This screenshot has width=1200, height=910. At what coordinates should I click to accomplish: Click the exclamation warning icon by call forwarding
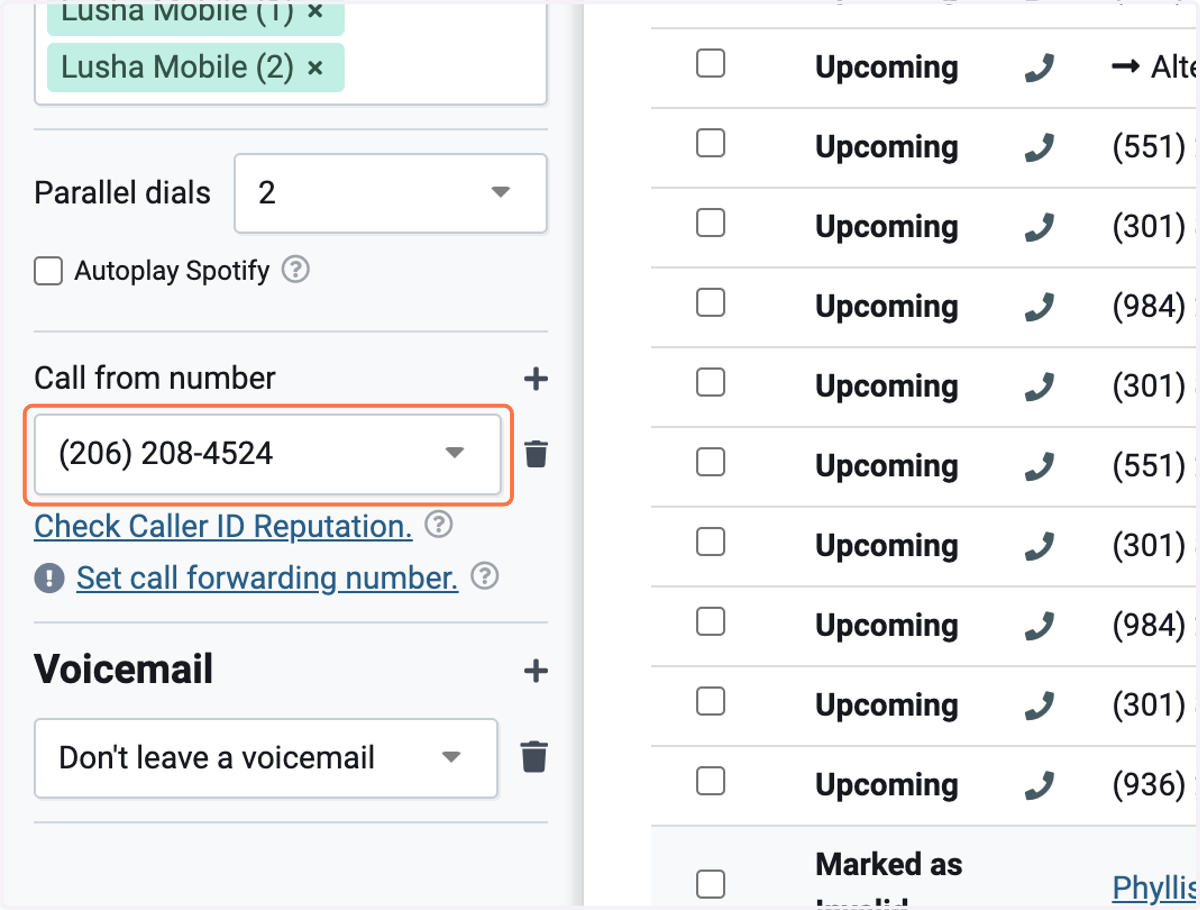point(49,578)
